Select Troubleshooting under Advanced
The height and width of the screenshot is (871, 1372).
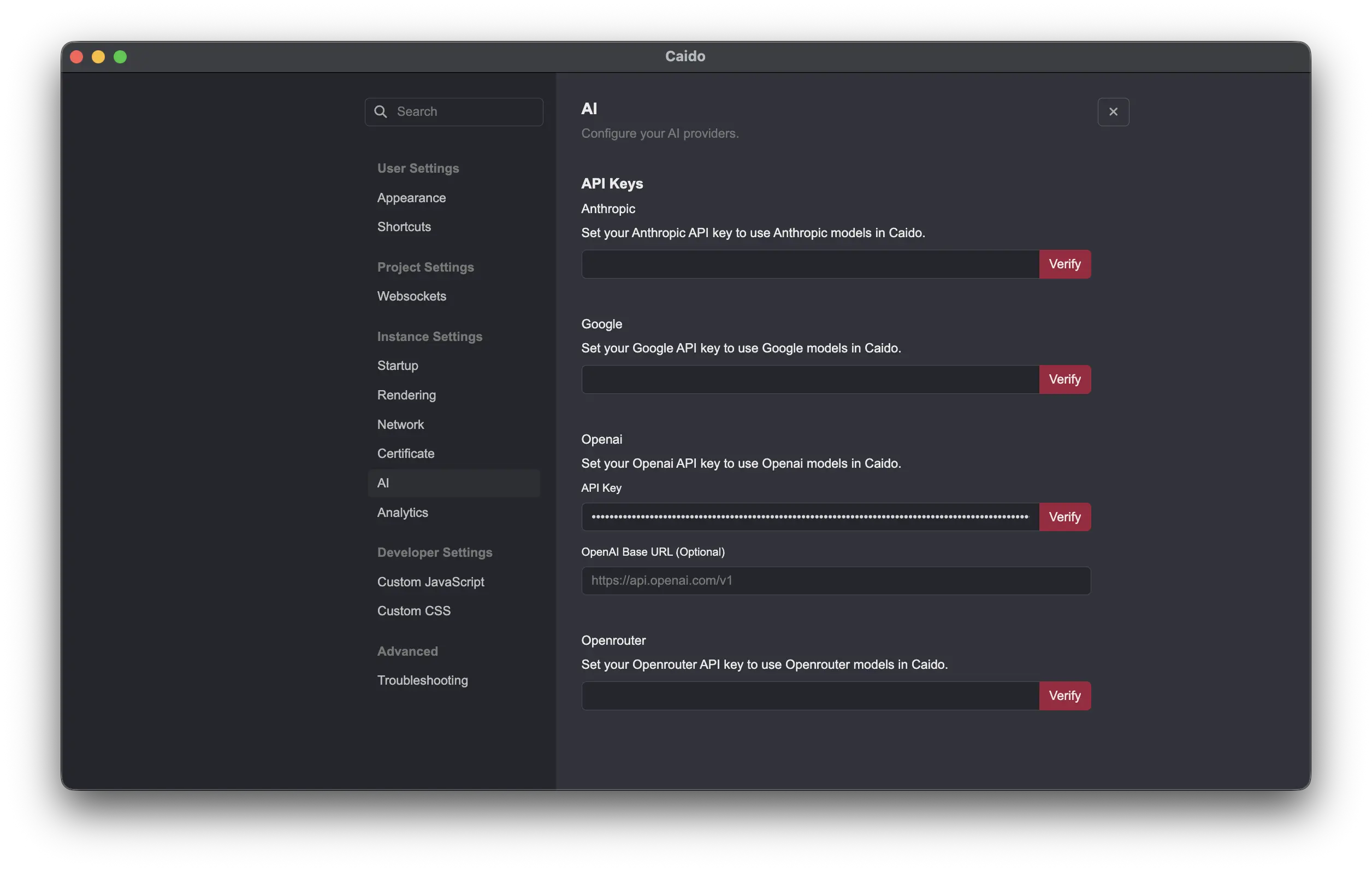click(422, 681)
